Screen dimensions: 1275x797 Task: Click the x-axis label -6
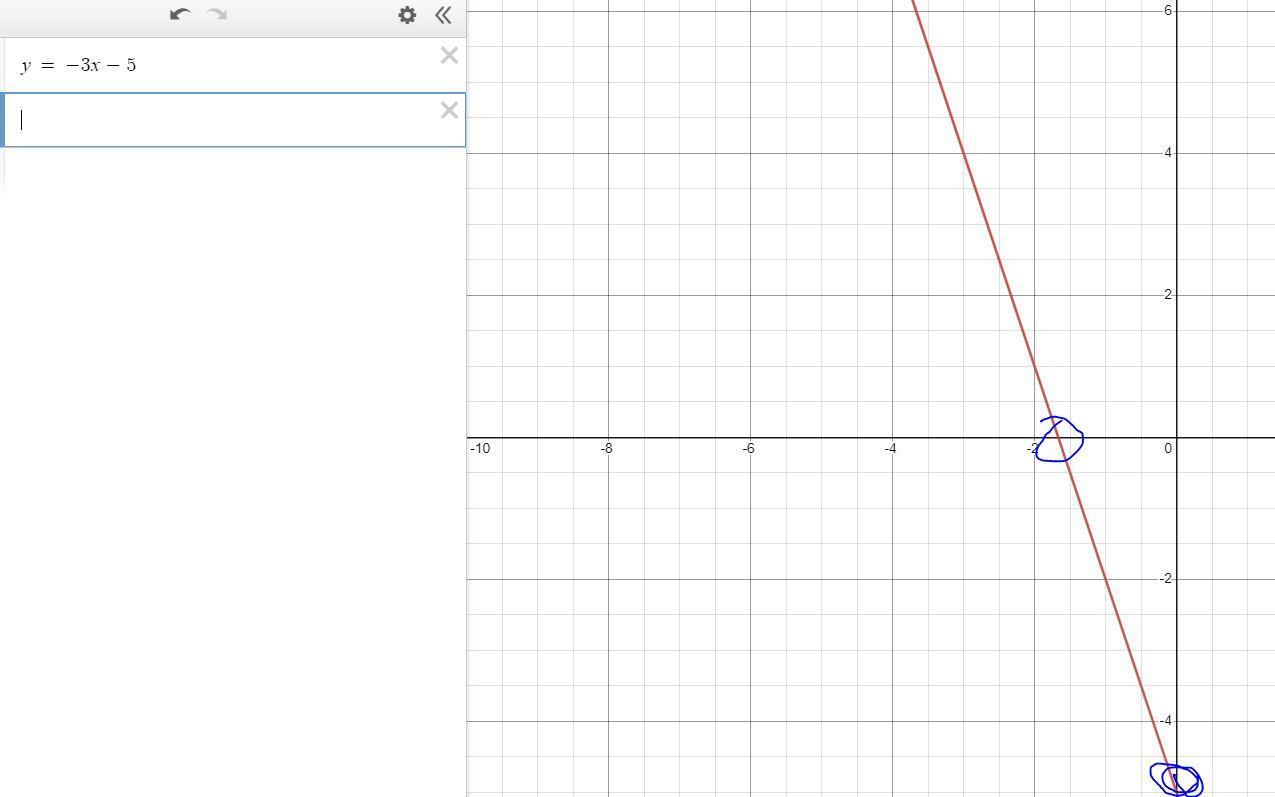749,448
